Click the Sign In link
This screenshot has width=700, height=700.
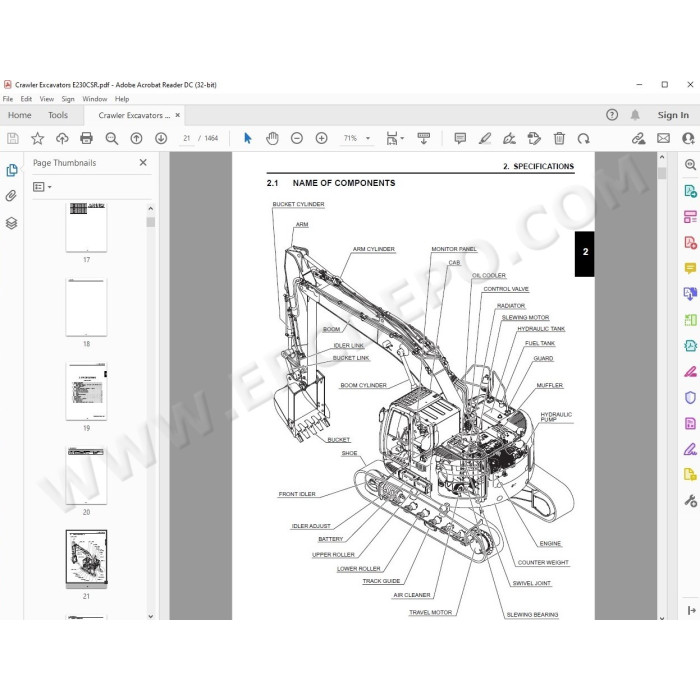[x=673, y=115]
